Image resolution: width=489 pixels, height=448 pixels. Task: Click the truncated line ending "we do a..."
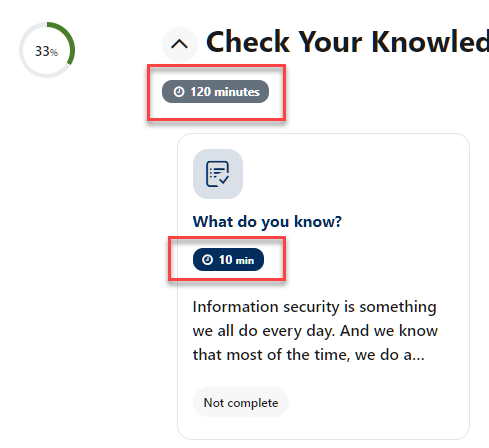point(309,355)
